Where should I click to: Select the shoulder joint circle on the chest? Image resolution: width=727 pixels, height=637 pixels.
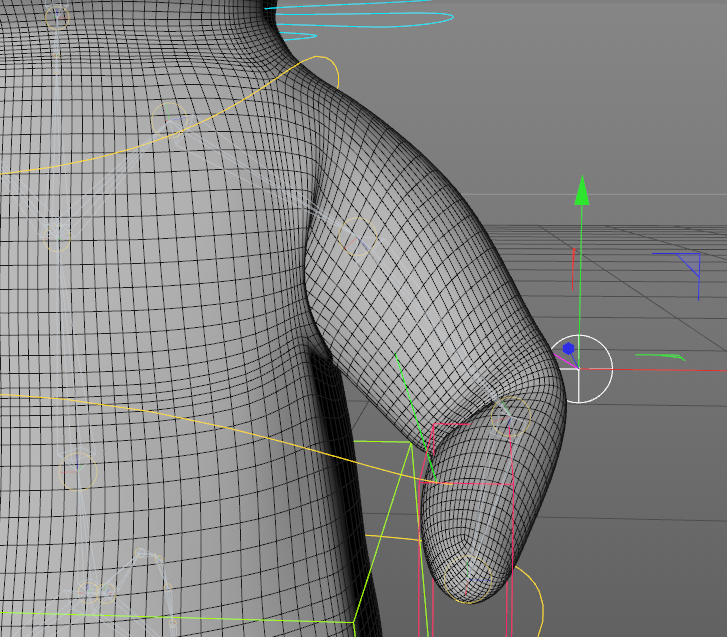click(168, 118)
